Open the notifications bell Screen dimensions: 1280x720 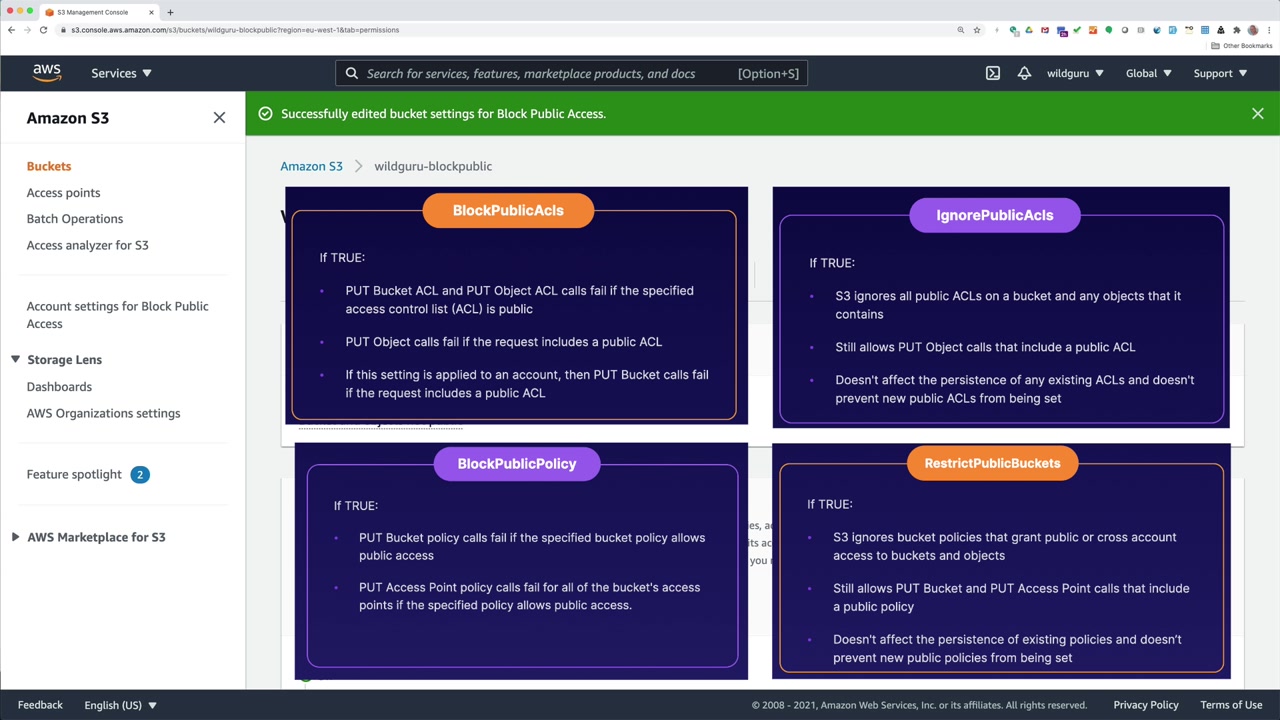(1024, 73)
